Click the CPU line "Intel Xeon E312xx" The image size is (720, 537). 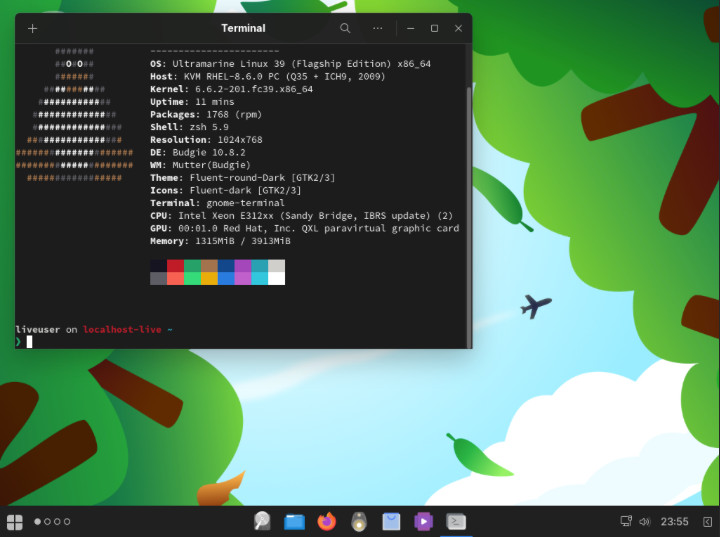[x=225, y=215]
